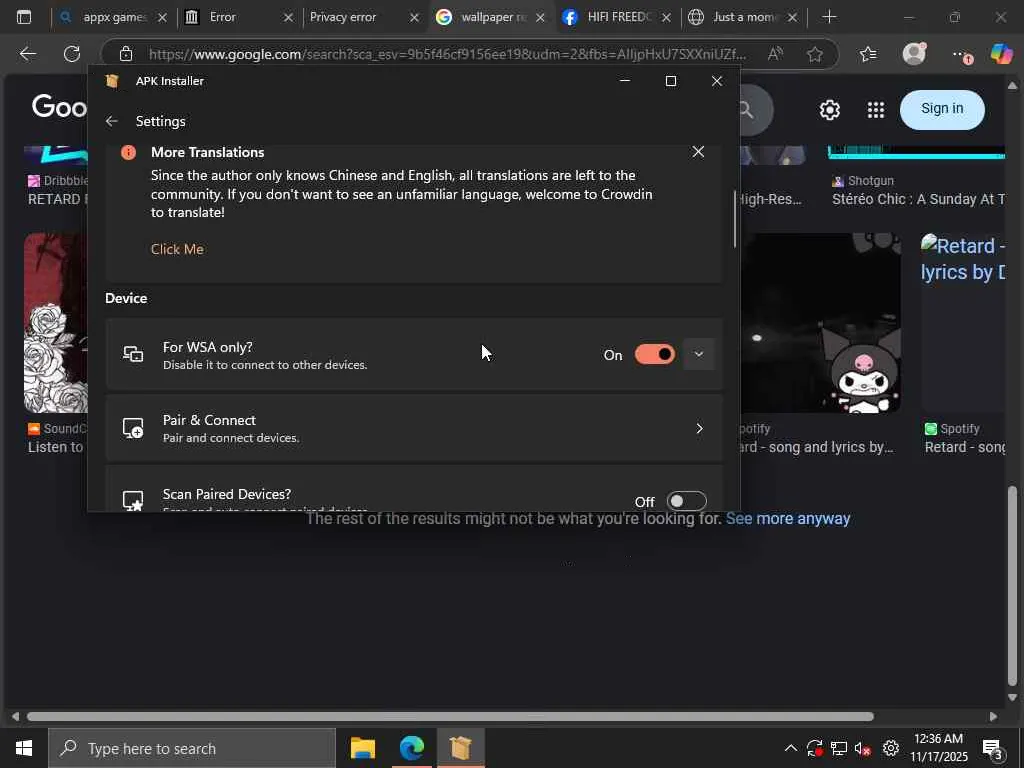This screenshot has height=768, width=1024.
Task: Go back from APK Installer Settings page
Action: (x=112, y=121)
